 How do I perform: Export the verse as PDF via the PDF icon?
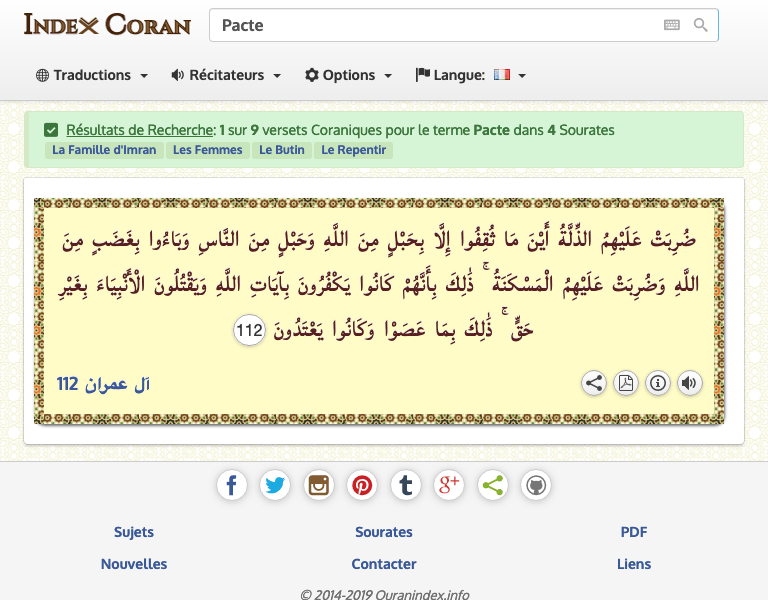click(625, 382)
